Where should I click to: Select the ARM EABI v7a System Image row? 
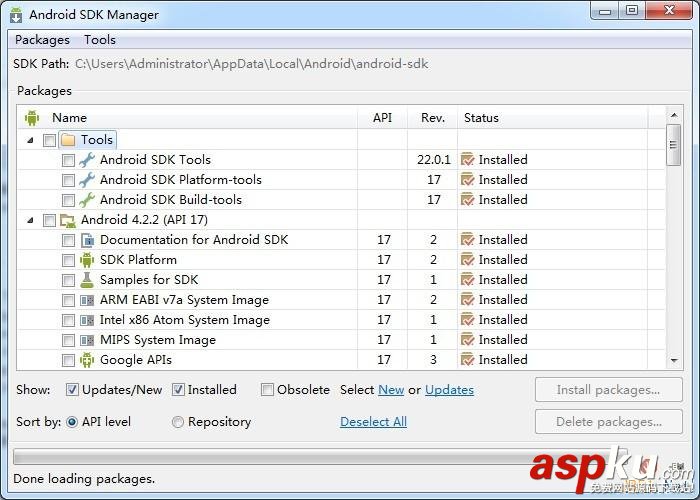pyautogui.click(x=342, y=300)
